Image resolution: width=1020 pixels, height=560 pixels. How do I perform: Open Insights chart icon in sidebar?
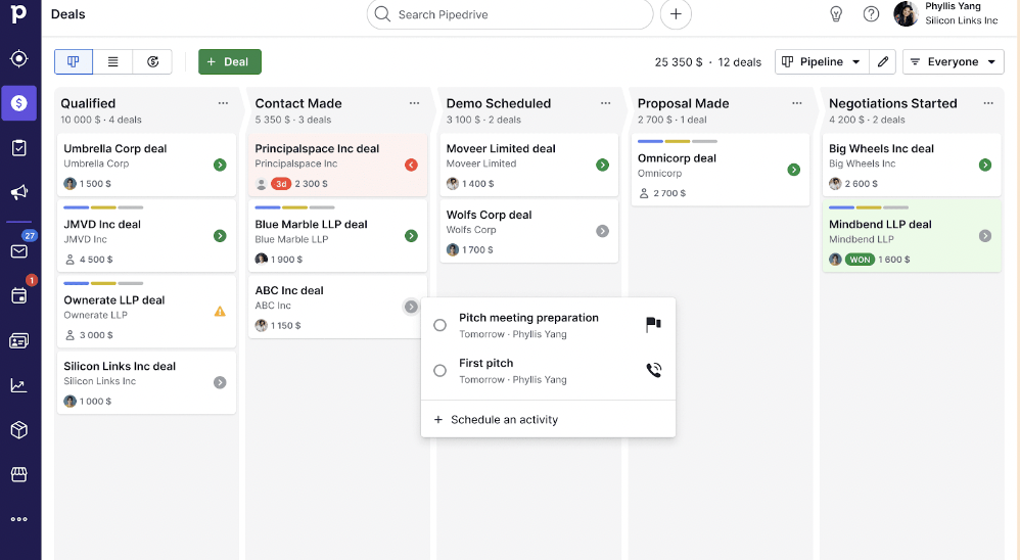(x=19, y=385)
